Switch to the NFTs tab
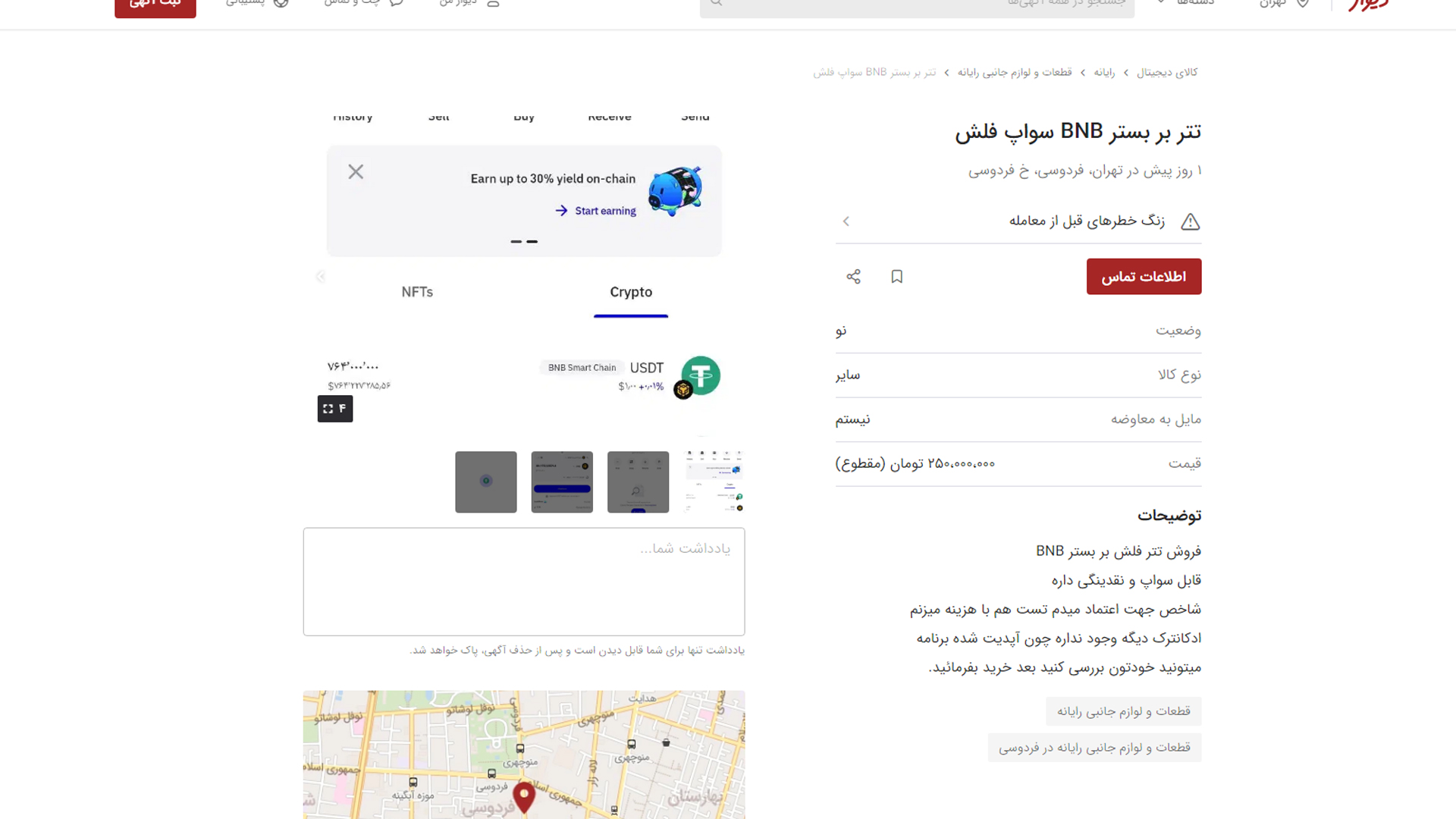This screenshot has height=819, width=1456. click(417, 292)
